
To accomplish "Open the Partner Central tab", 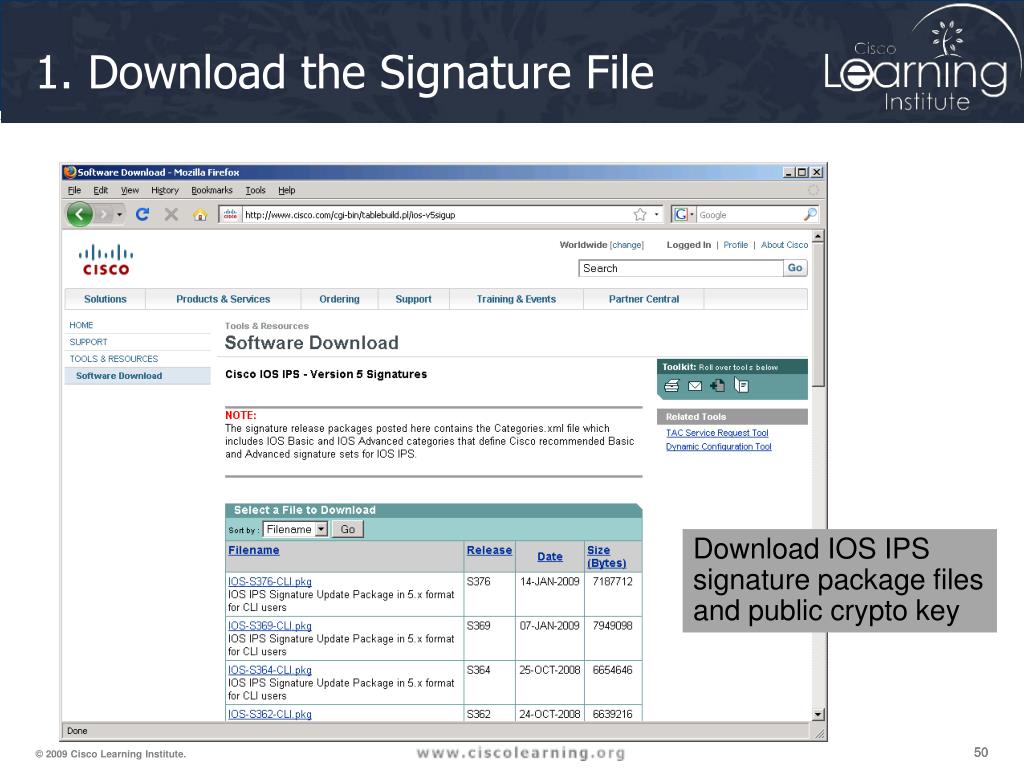I will (644, 299).
